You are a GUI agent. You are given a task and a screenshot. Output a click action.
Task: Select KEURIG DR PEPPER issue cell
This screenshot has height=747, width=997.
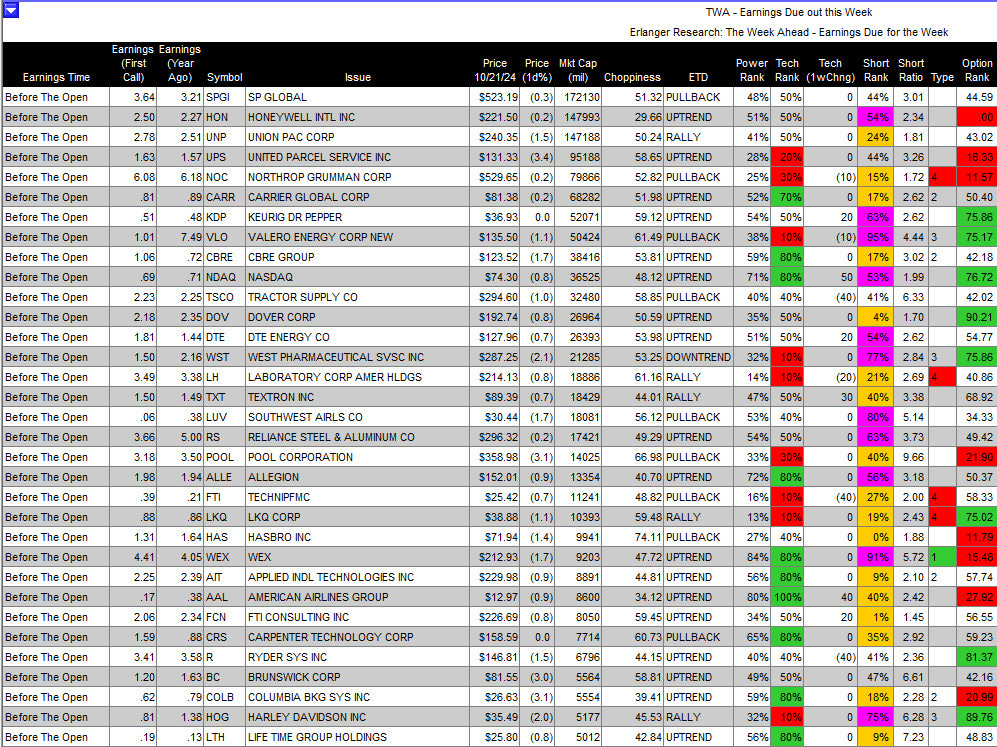point(357,217)
